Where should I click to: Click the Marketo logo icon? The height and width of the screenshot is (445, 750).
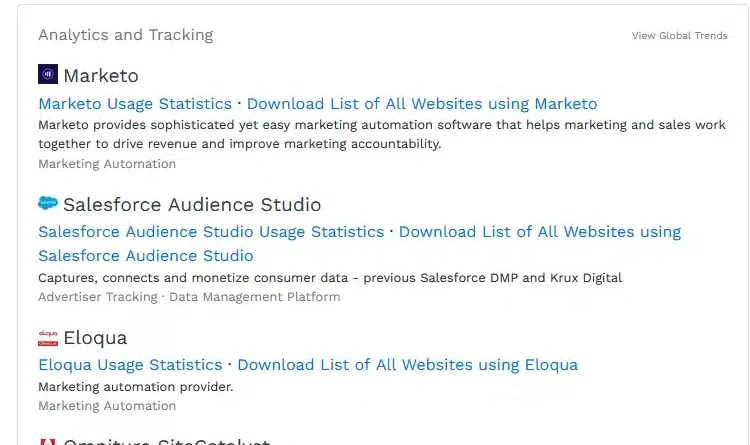coord(48,75)
